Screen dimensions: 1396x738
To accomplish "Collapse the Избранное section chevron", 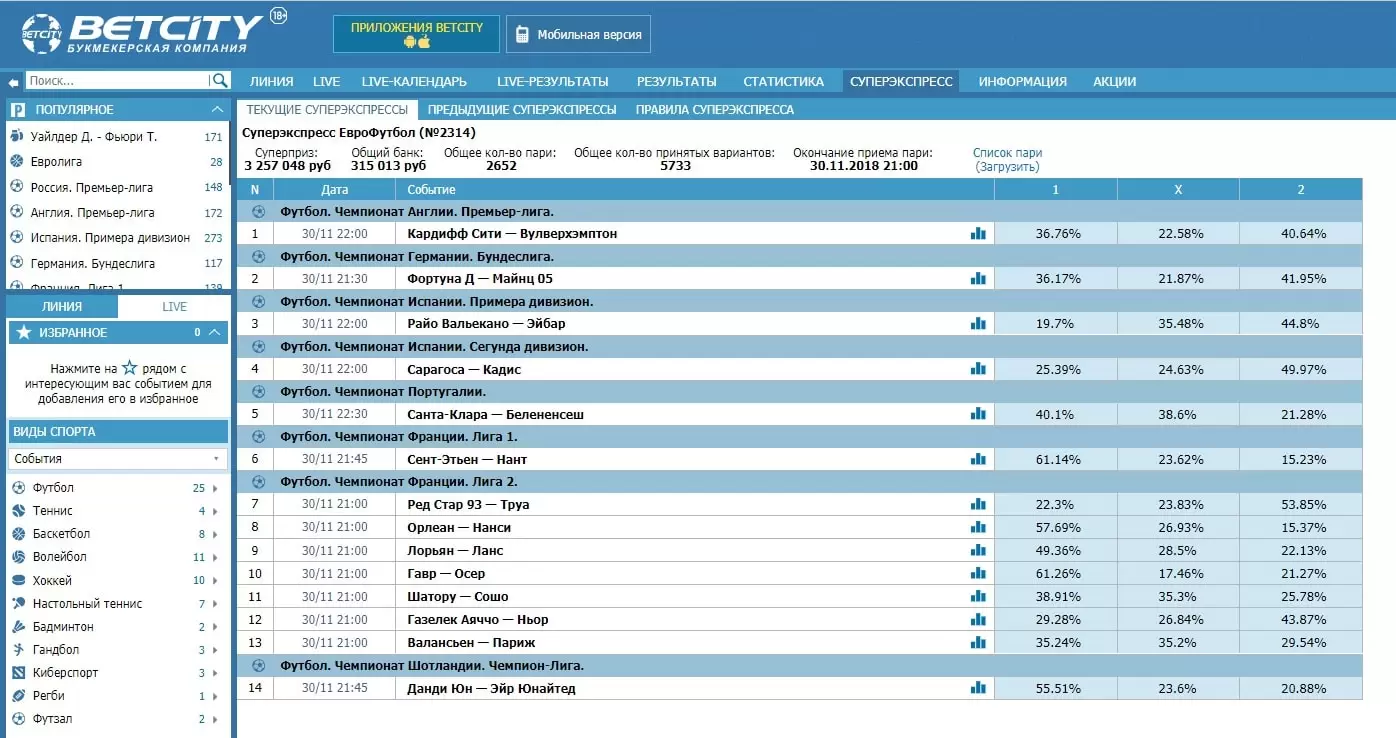I will click(217, 333).
